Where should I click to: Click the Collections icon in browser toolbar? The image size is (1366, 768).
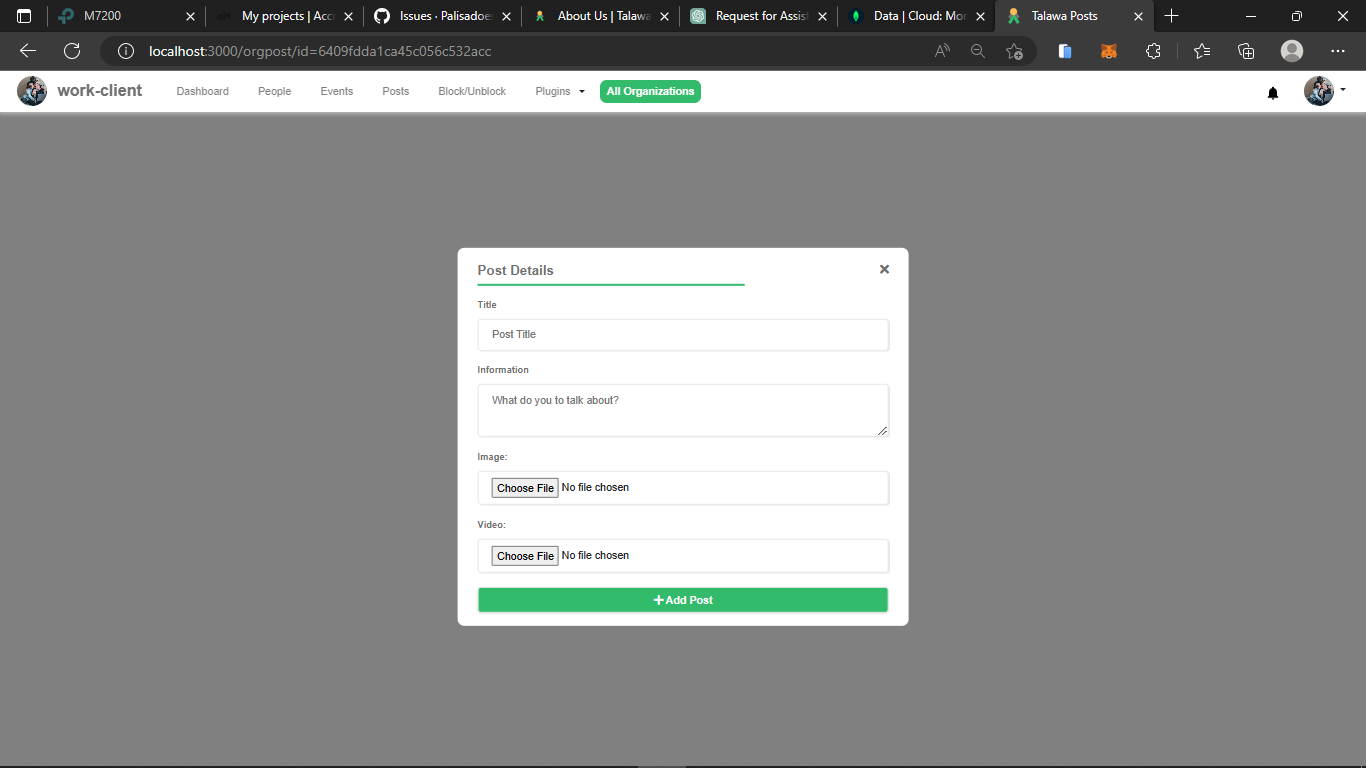coord(1246,51)
